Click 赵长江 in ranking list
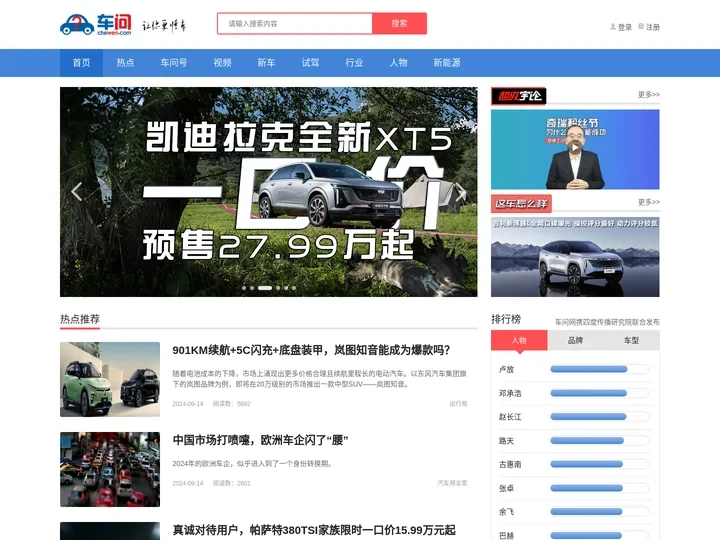The height and width of the screenshot is (540, 720). [510, 417]
